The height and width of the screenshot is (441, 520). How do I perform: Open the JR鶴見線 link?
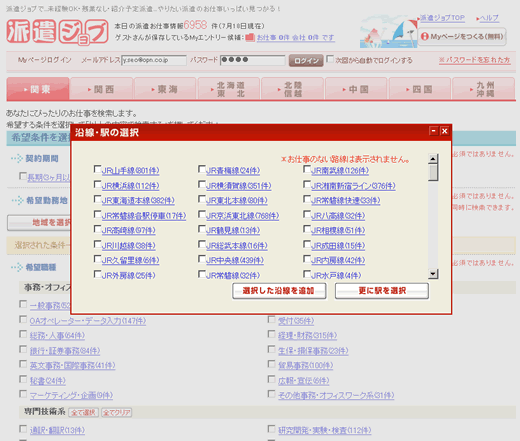pyautogui.click(x=233, y=231)
